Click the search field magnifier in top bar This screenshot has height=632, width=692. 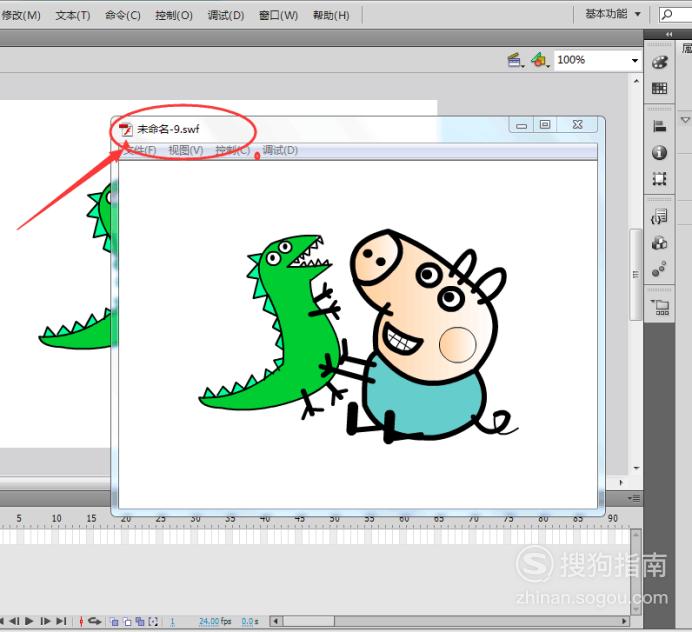[x=668, y=15]
